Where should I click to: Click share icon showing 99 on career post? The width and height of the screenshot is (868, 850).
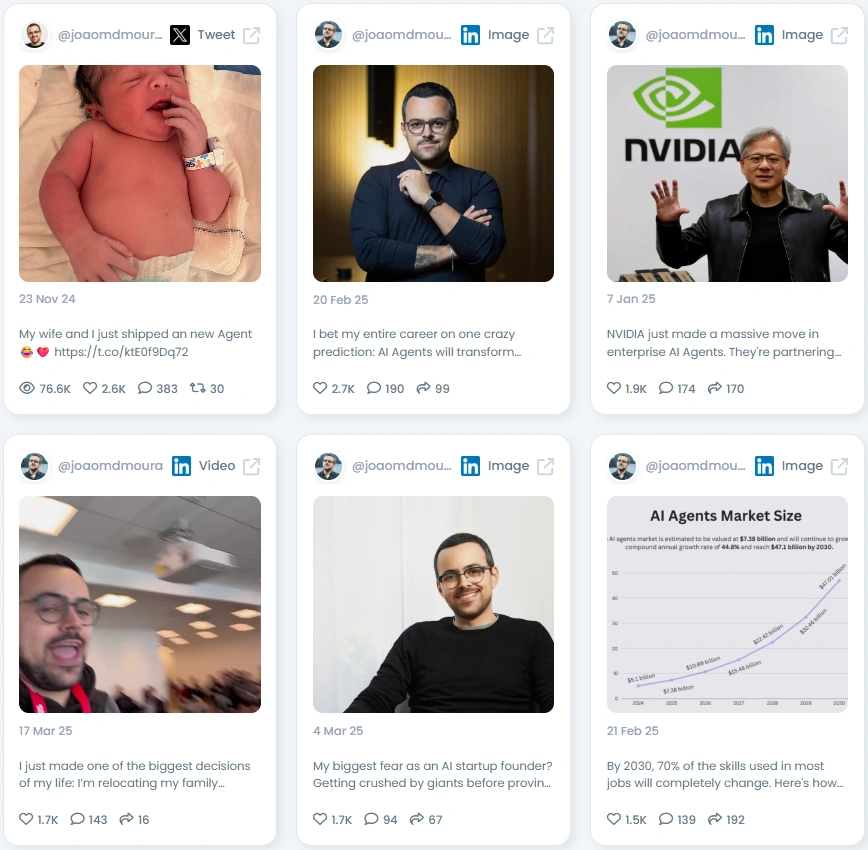coord(423,388)
